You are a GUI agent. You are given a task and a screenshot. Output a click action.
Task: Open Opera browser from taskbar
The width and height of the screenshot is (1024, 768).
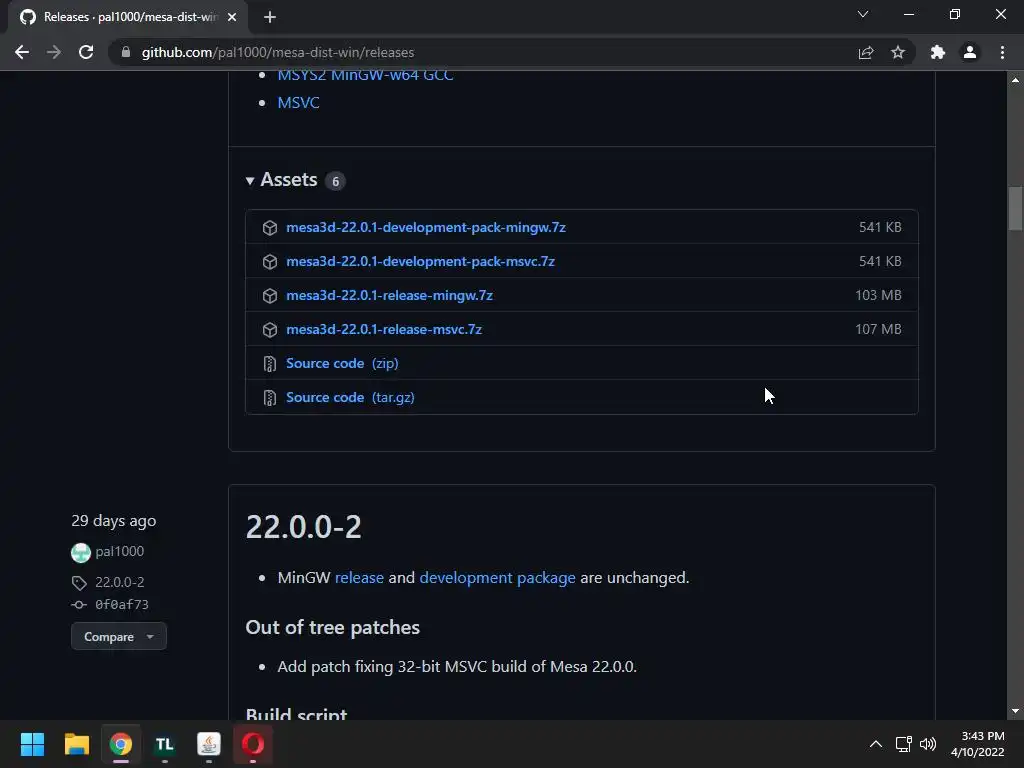click(253, 744)
